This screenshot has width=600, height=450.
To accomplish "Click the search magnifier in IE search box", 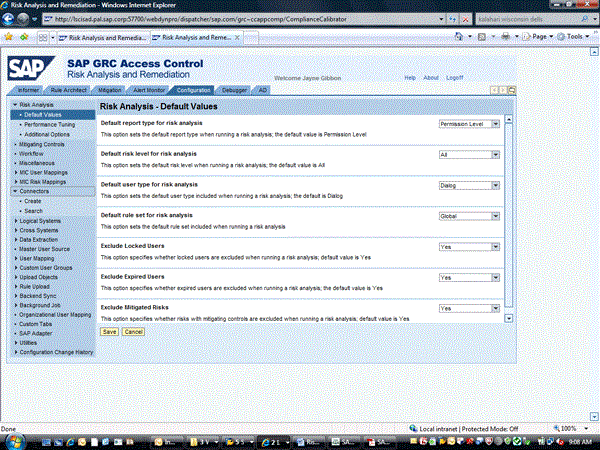I will point(585,19).
